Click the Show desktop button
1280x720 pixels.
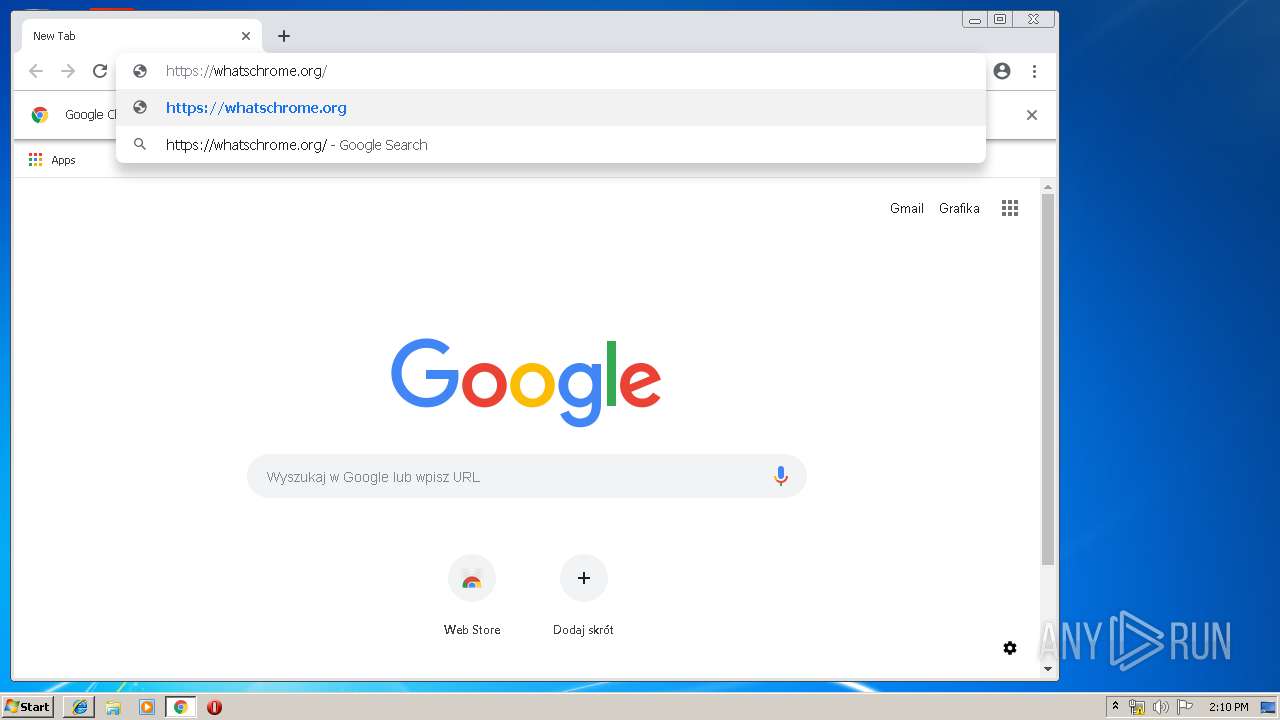point(1268,707)
